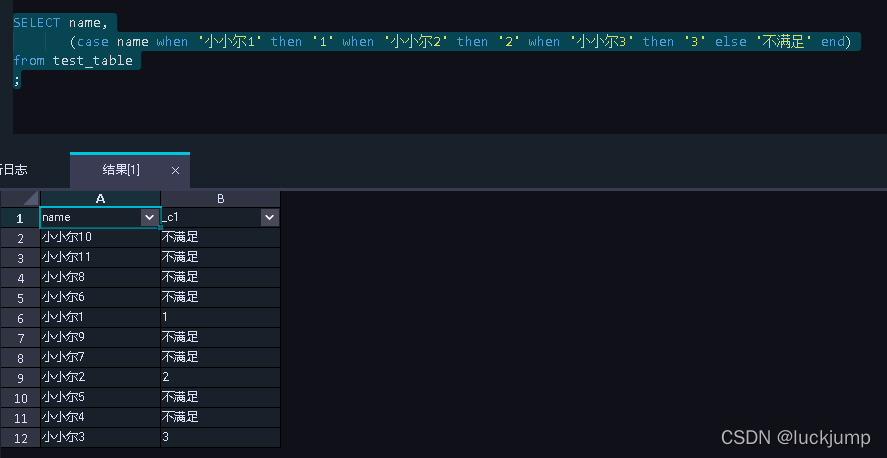Click test_table in the SQL editor
Screen dimensions: 887x458
[x=93, y=61]
